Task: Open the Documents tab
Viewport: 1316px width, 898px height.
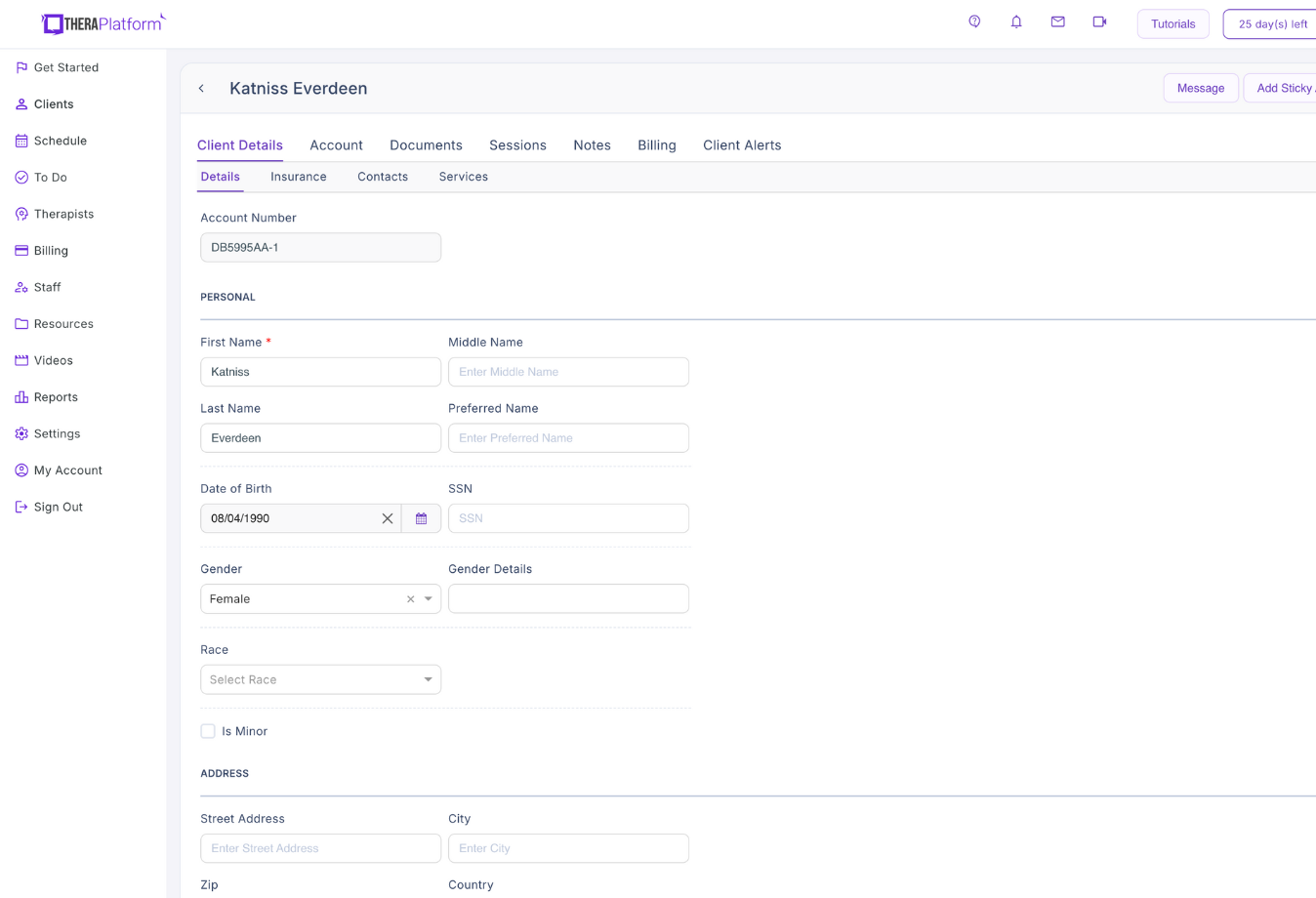Action: pyautogui.click(x=426, y=145)
